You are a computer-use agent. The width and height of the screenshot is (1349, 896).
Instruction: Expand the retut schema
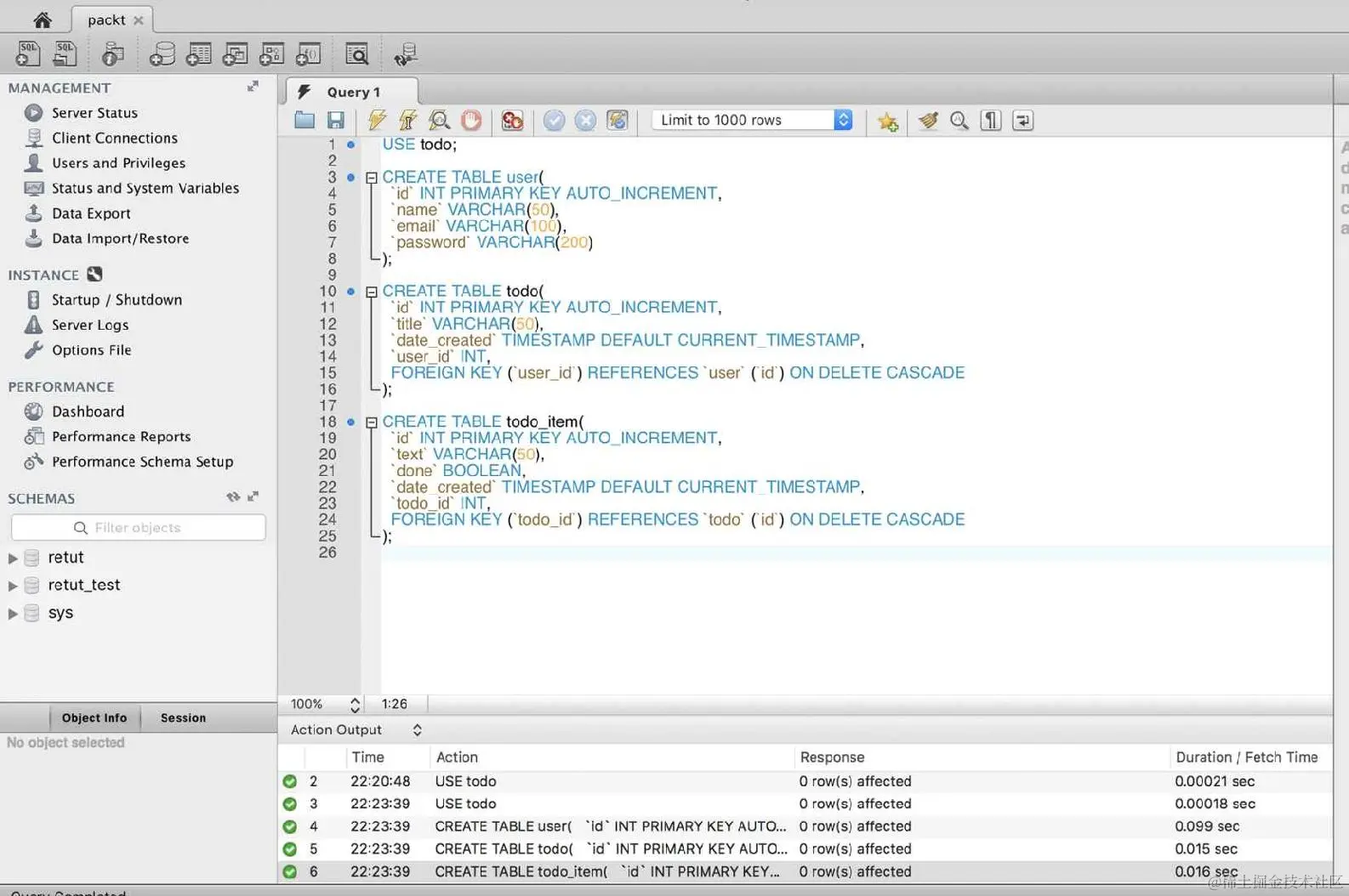click(13, 559)
